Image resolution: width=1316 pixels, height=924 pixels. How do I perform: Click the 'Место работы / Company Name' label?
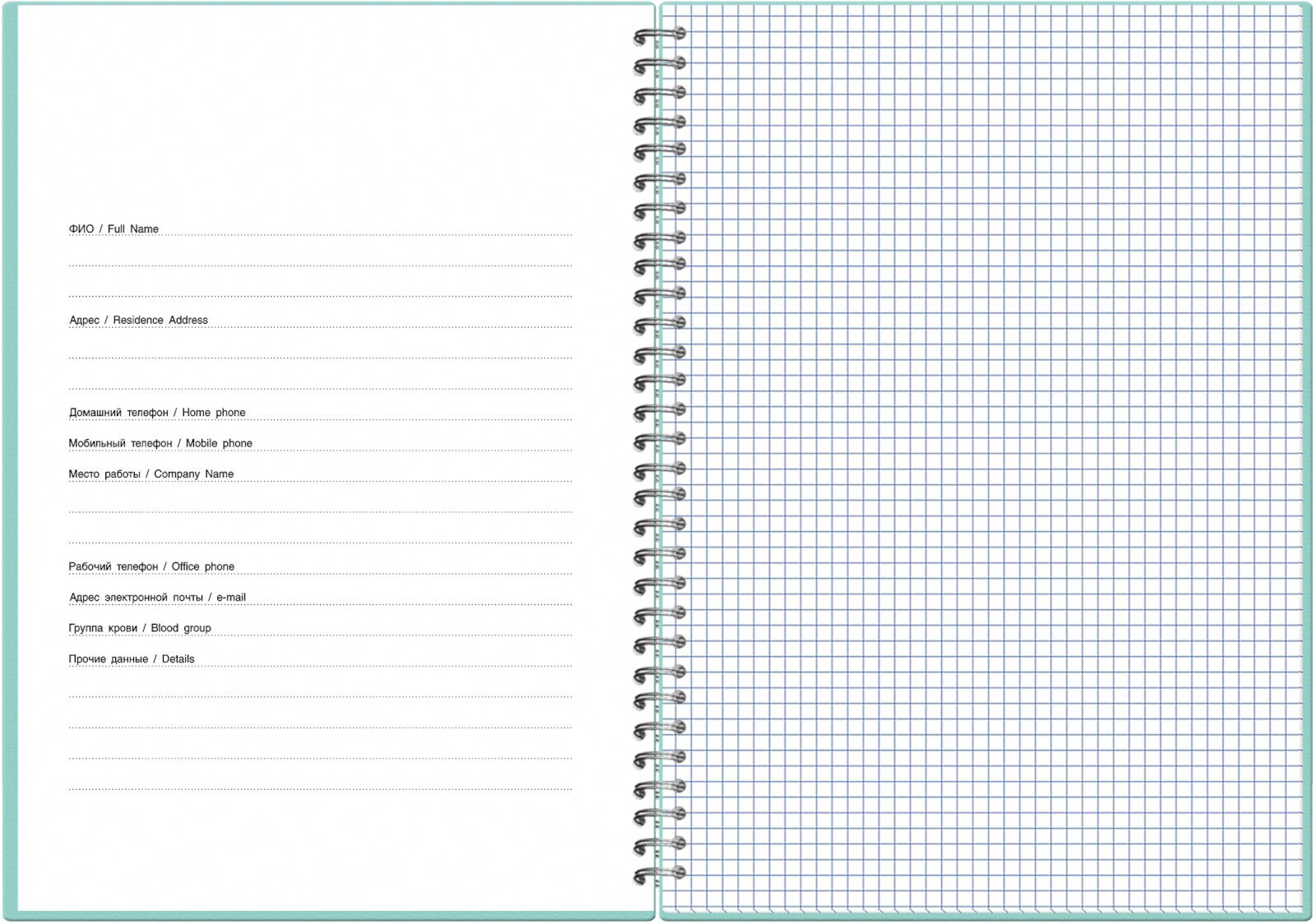(x=151, y=474)
